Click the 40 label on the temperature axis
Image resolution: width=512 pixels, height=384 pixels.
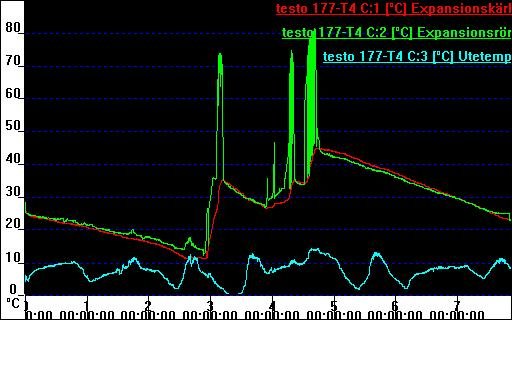click(13, 159)
